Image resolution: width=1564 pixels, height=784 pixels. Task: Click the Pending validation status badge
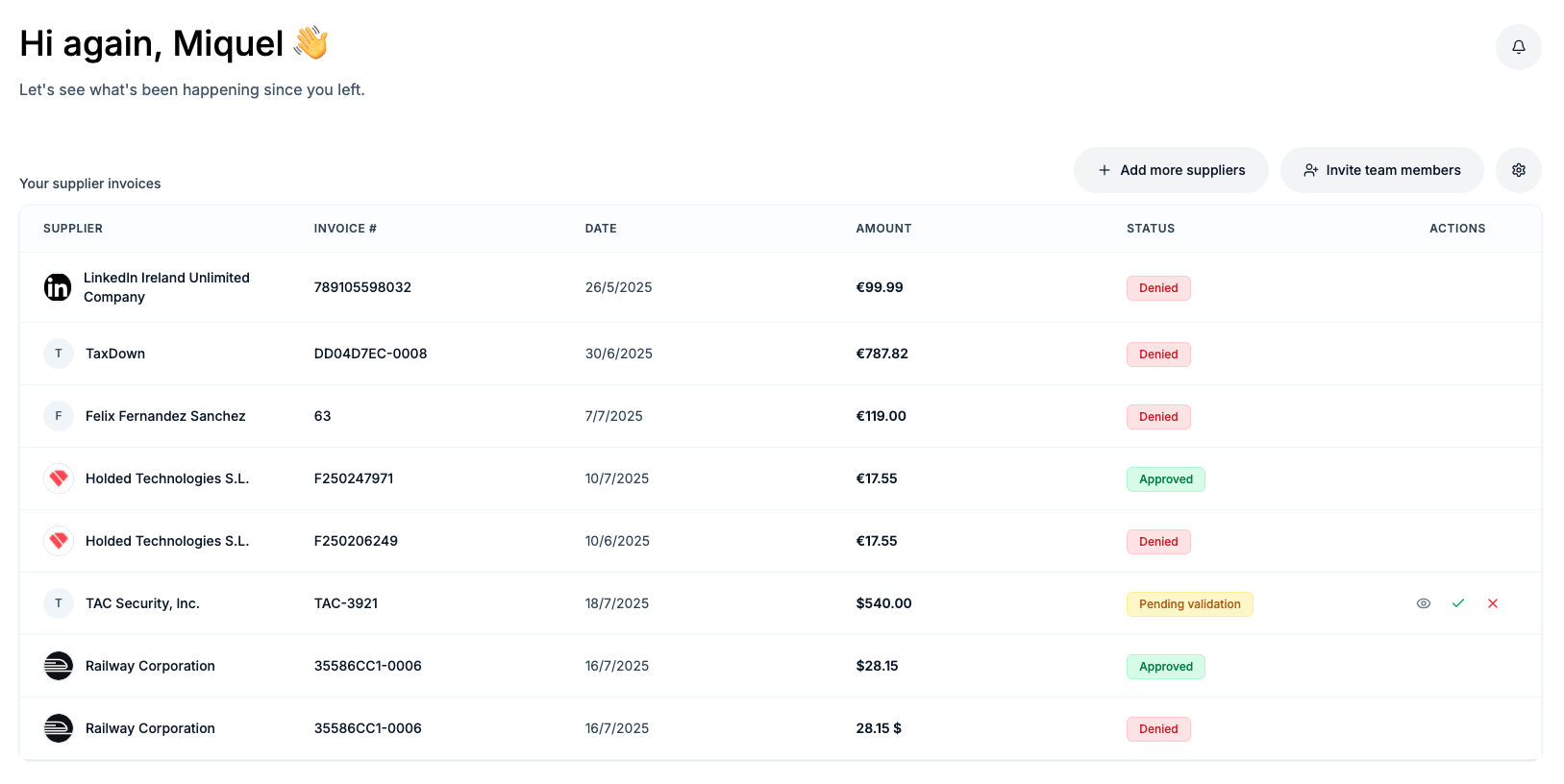(x=1189, y=604)
